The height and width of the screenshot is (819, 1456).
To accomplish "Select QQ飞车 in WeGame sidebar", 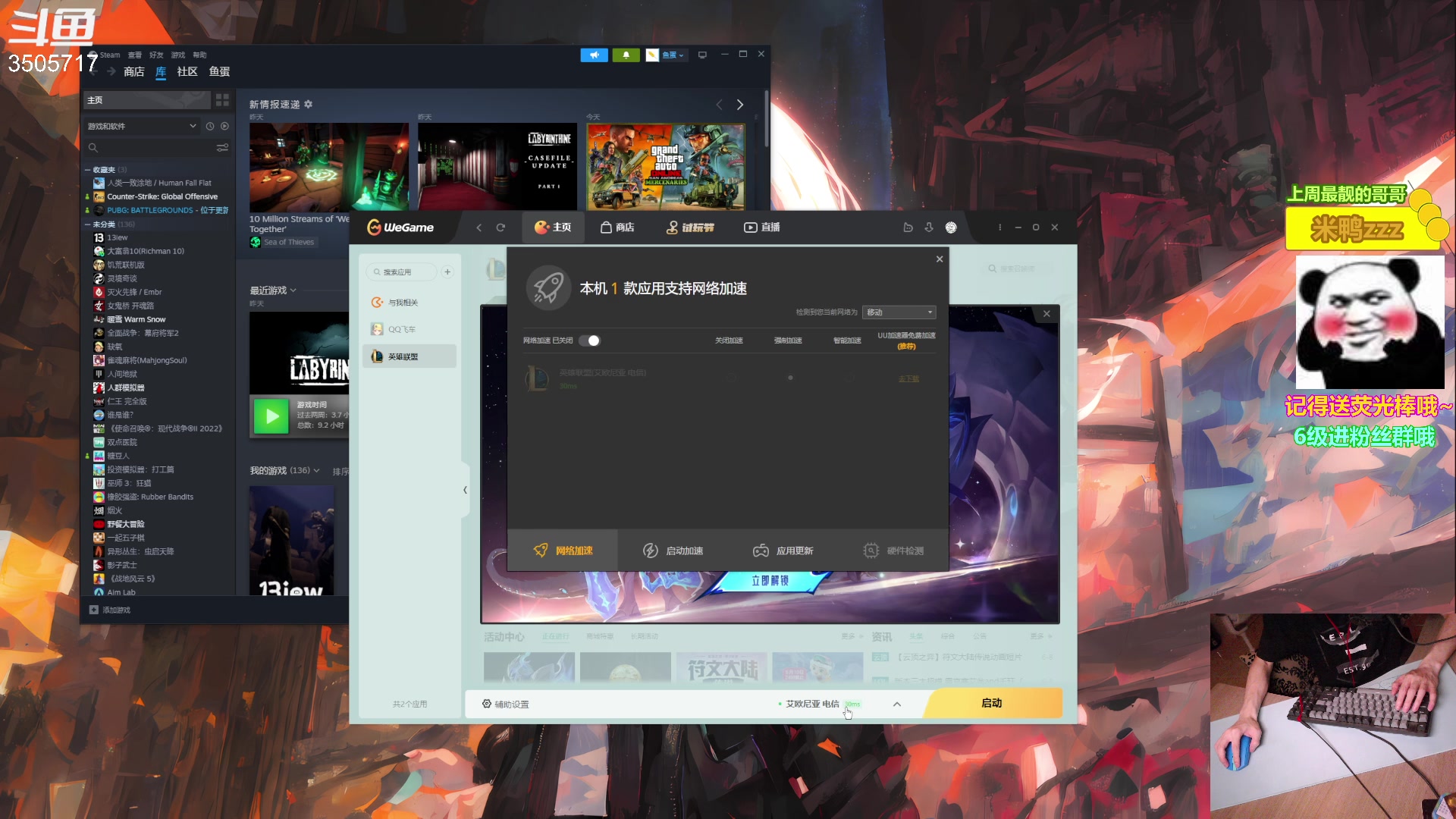I will click(x=409, y=329).
